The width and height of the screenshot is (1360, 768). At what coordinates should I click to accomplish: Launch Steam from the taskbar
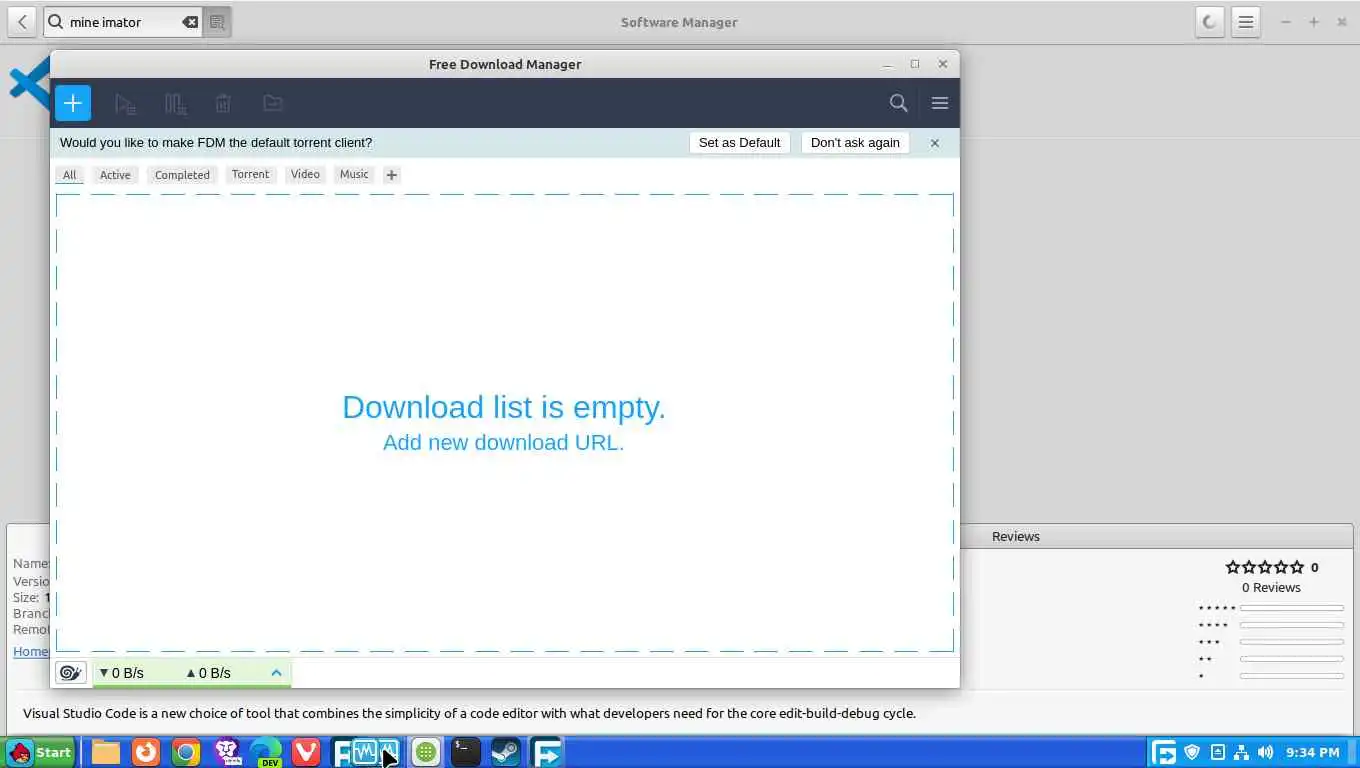click(x=506, y=752)
